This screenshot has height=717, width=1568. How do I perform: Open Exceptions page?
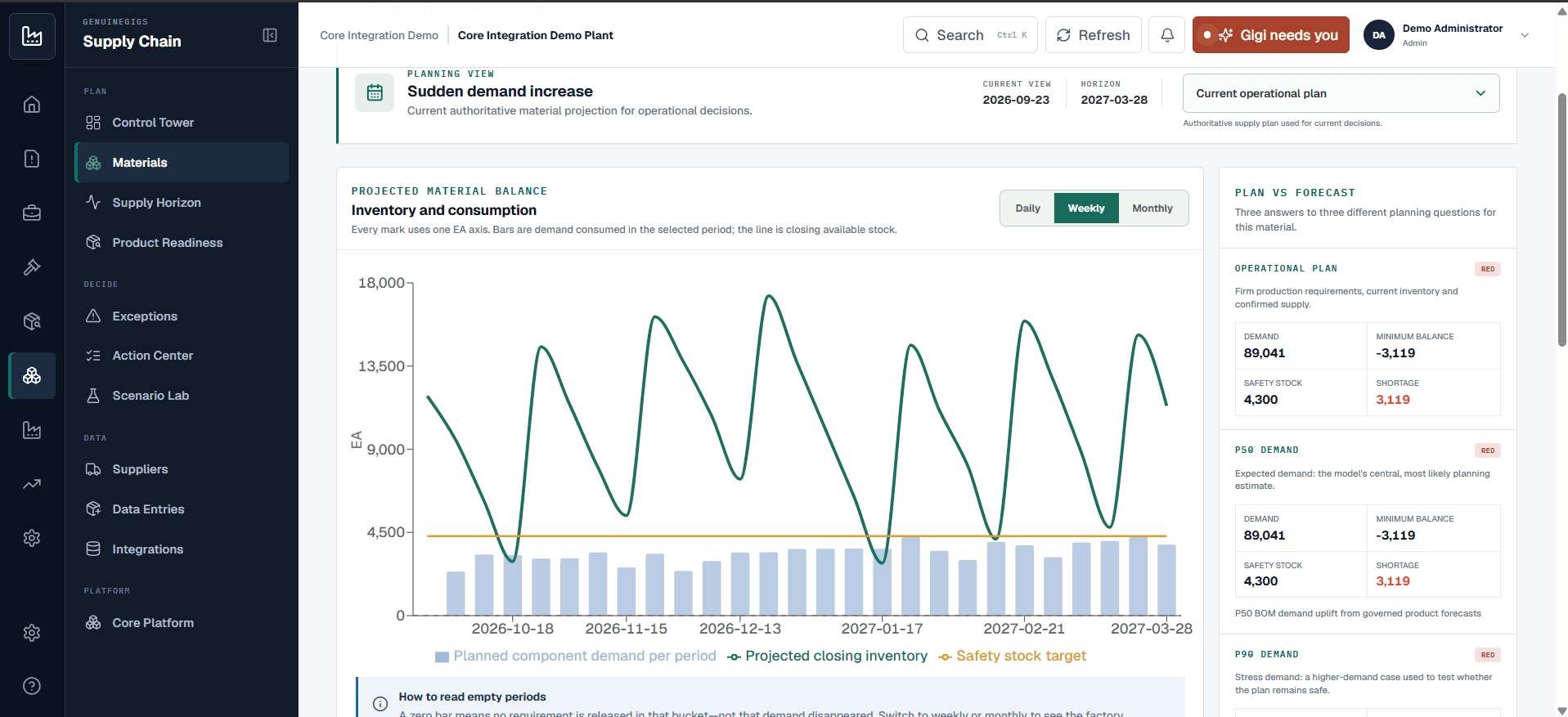(182, 316)
